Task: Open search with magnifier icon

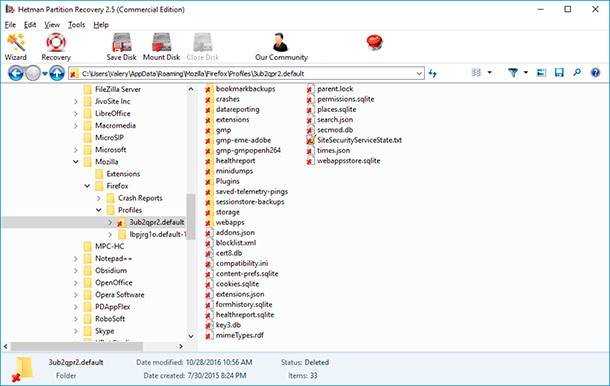Action: [x=577, y=73]
